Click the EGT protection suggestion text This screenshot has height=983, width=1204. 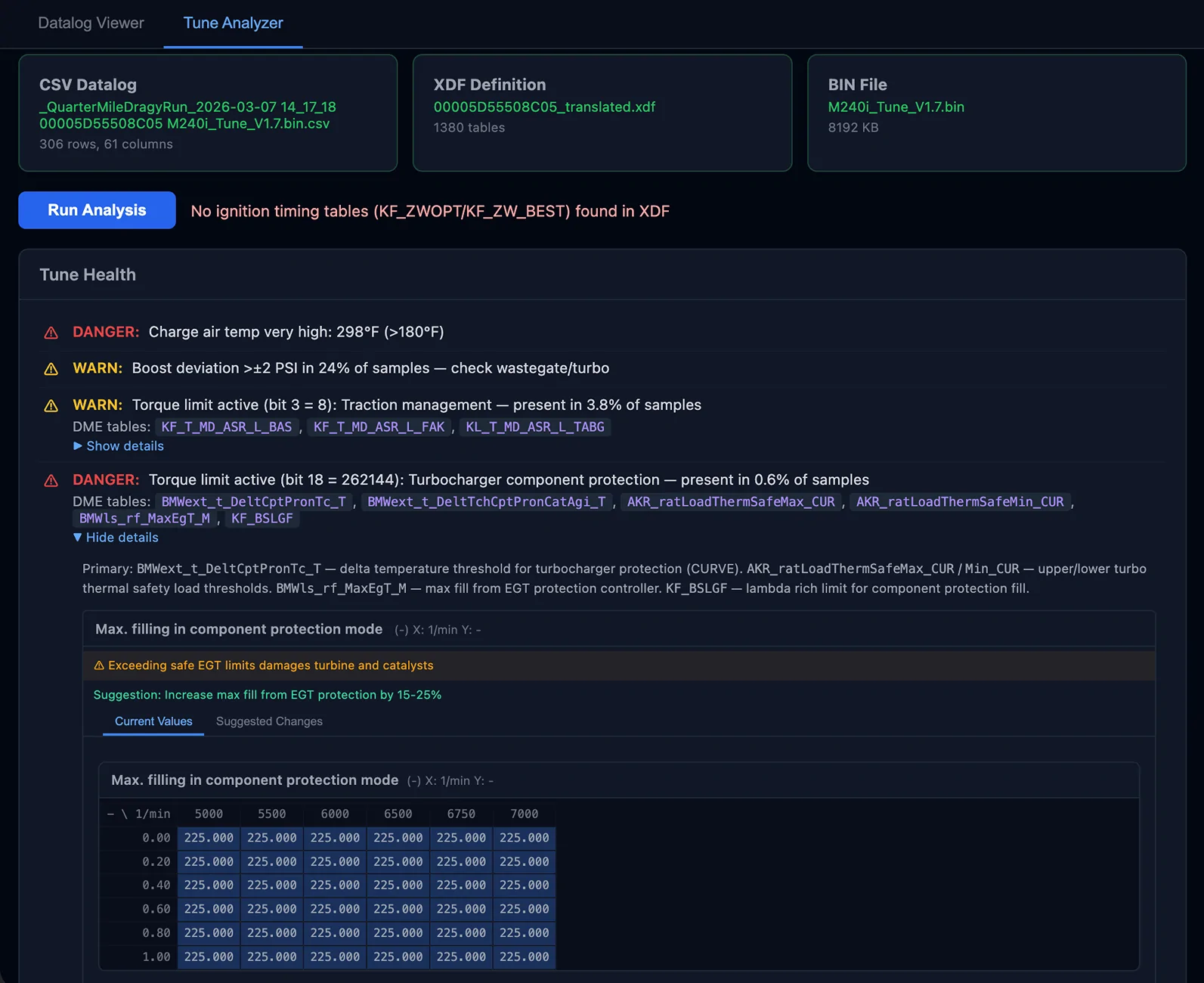point(268,695)
